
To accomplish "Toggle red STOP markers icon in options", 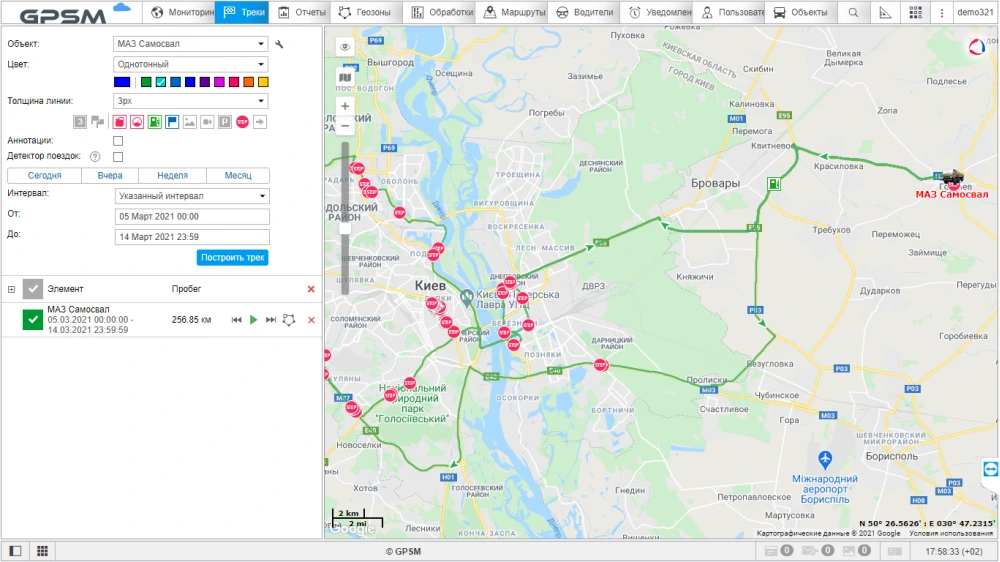I will tap(242, 122).
